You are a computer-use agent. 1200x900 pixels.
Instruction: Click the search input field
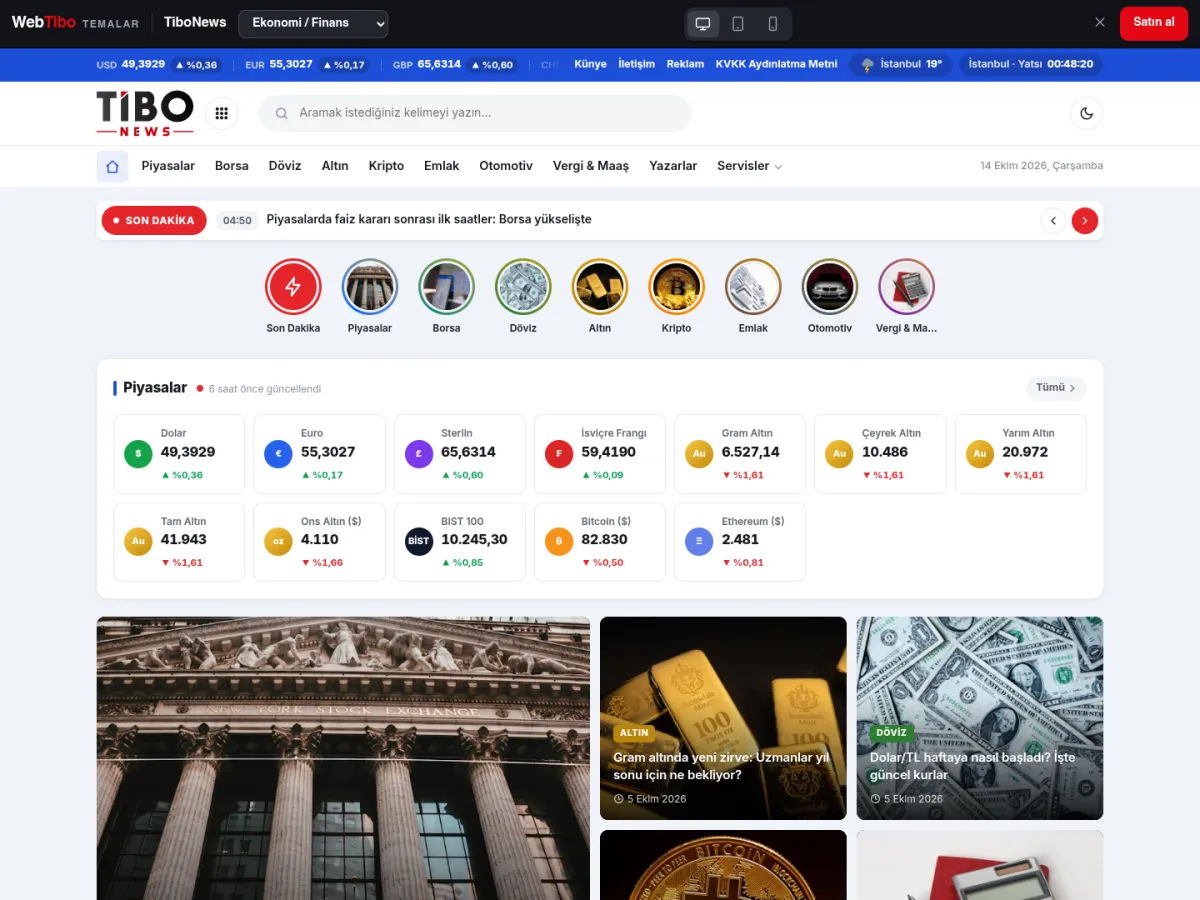click(475, 113)
